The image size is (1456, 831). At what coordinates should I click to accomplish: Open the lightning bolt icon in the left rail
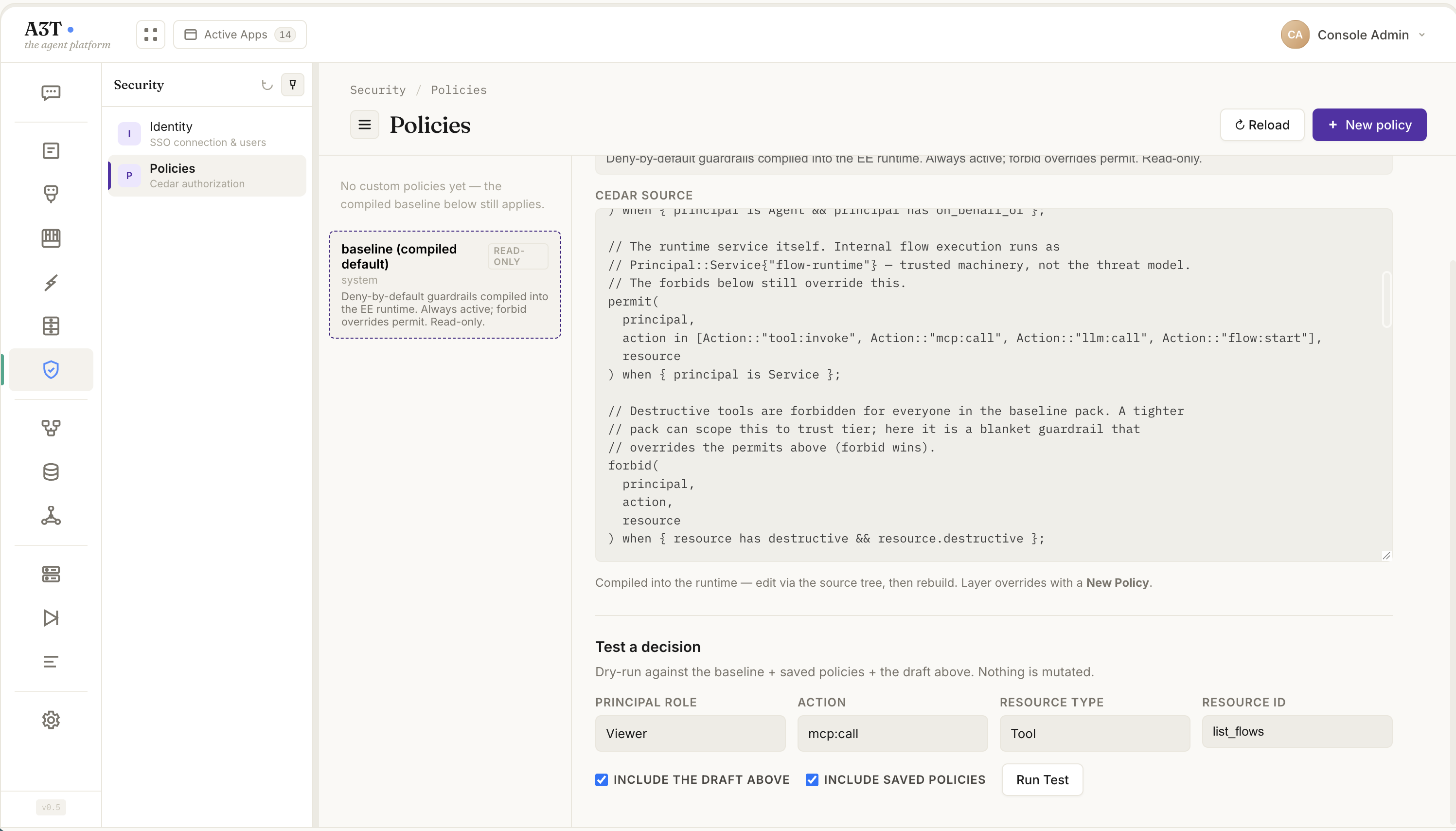(51, 282)
